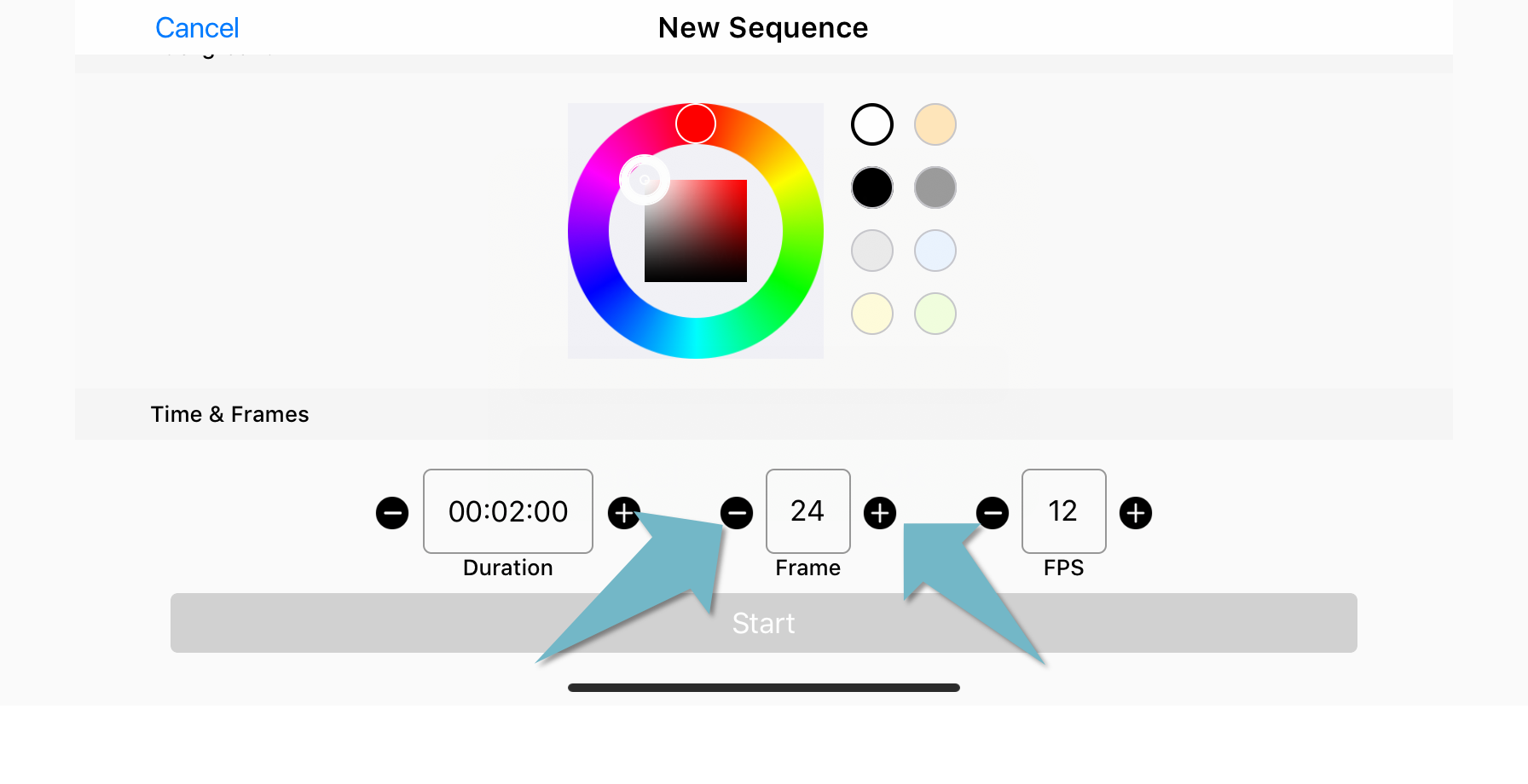
Task: Click the FPS field showing 12
Action: click(1064, 511)
